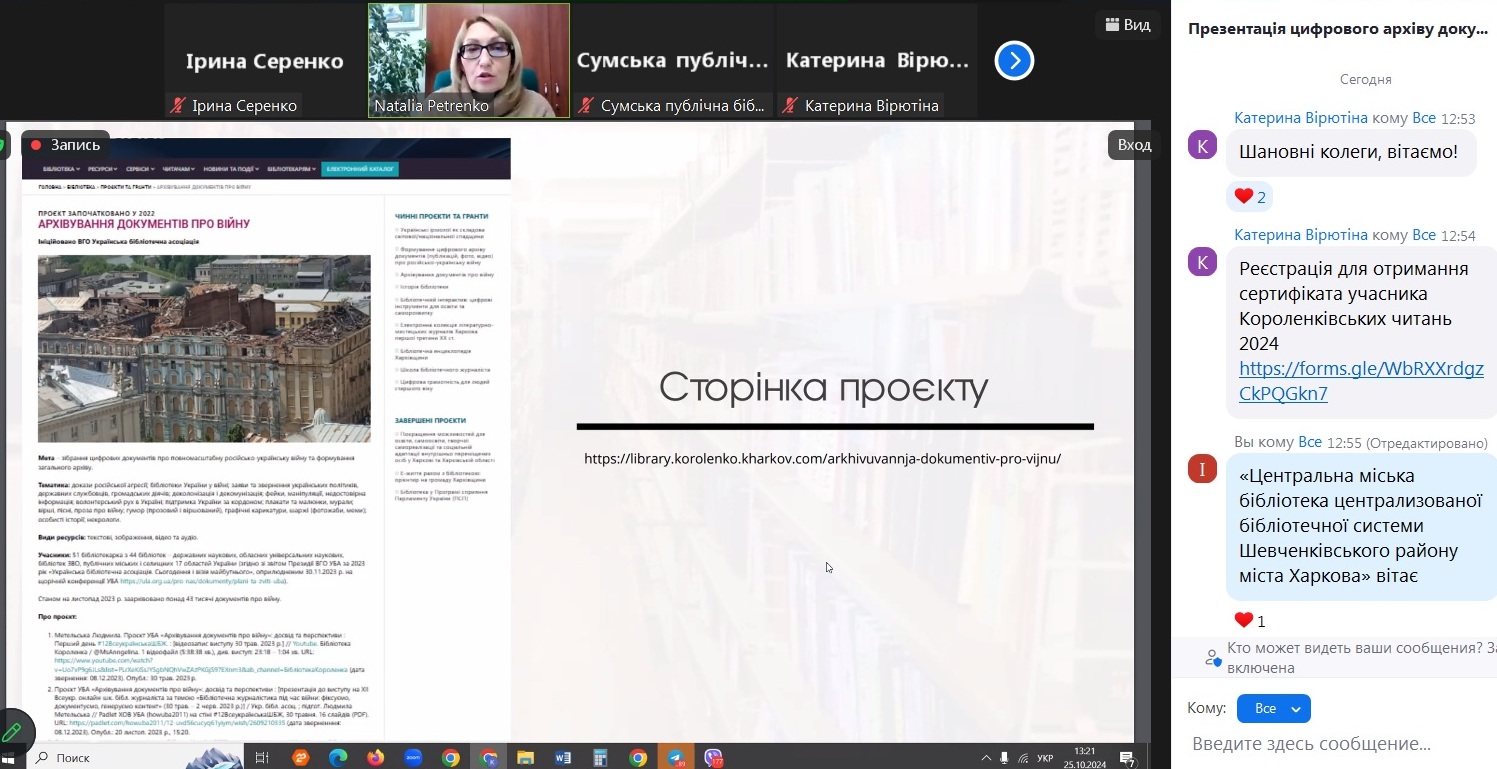Open Microsoft Word from the taskbar

click(563, 758)
